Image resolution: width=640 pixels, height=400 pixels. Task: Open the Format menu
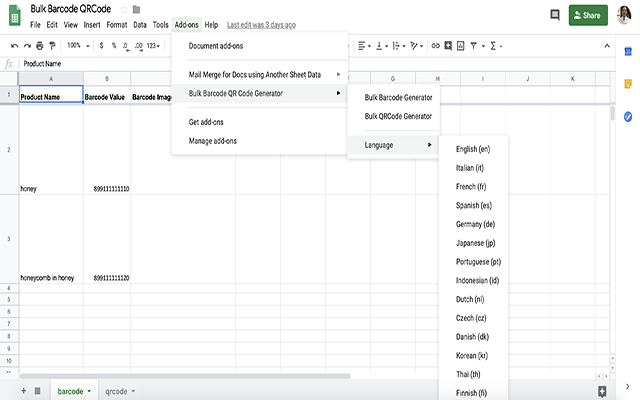pos(117,25)
